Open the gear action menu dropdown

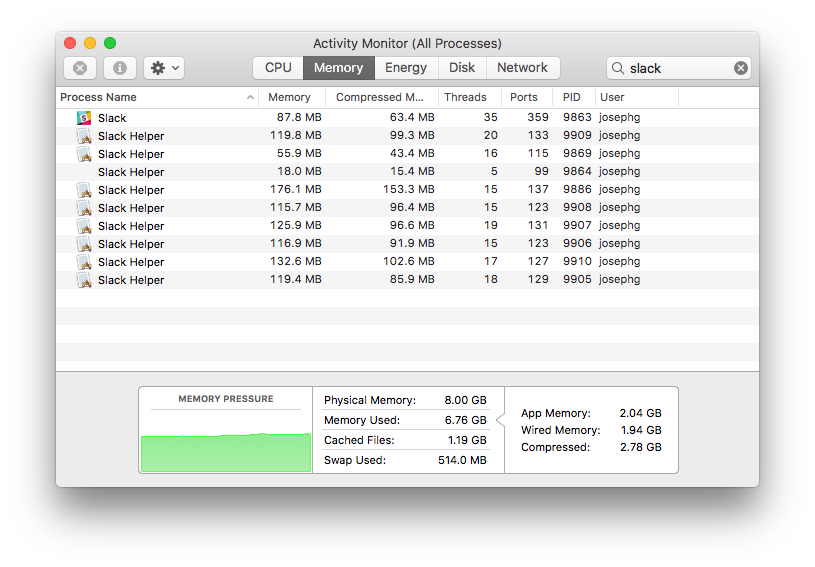[164, 68]
